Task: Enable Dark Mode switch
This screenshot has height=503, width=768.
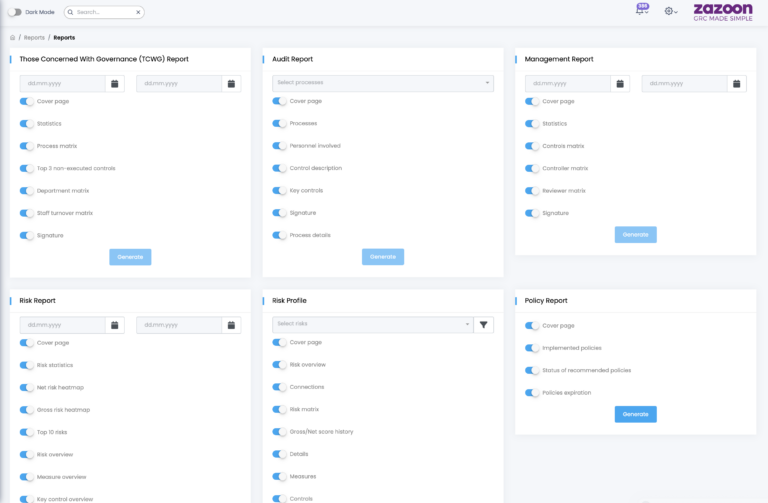Action: tap(14, 12)
